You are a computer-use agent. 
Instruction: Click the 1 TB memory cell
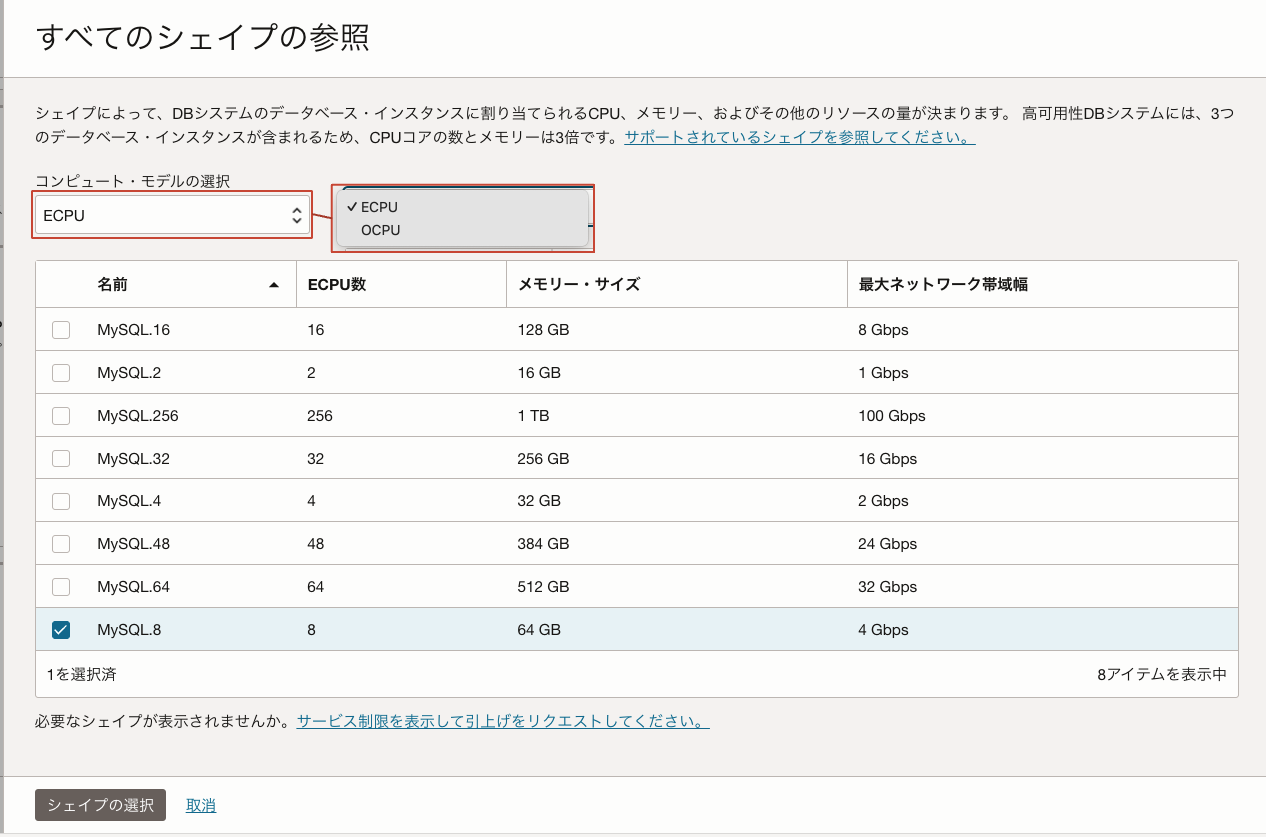pyautogui.click(x=533, y=415)
